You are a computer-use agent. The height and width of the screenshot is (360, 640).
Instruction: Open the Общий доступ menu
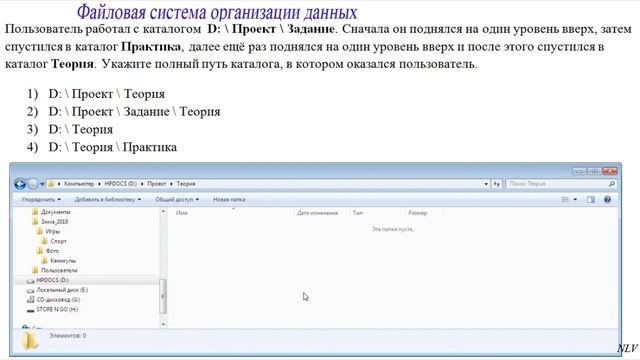[177, 200]
